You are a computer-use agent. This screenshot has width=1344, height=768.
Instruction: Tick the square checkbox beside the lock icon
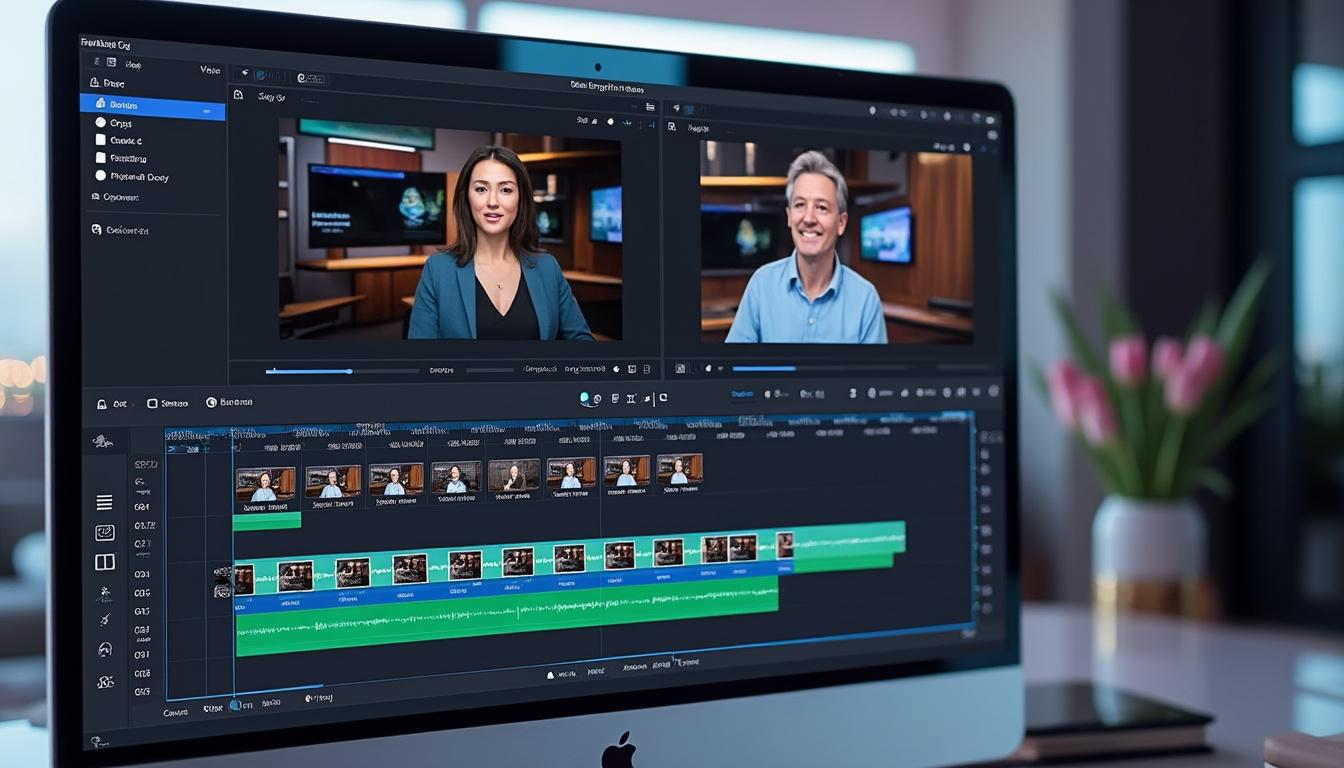(152, 403)
